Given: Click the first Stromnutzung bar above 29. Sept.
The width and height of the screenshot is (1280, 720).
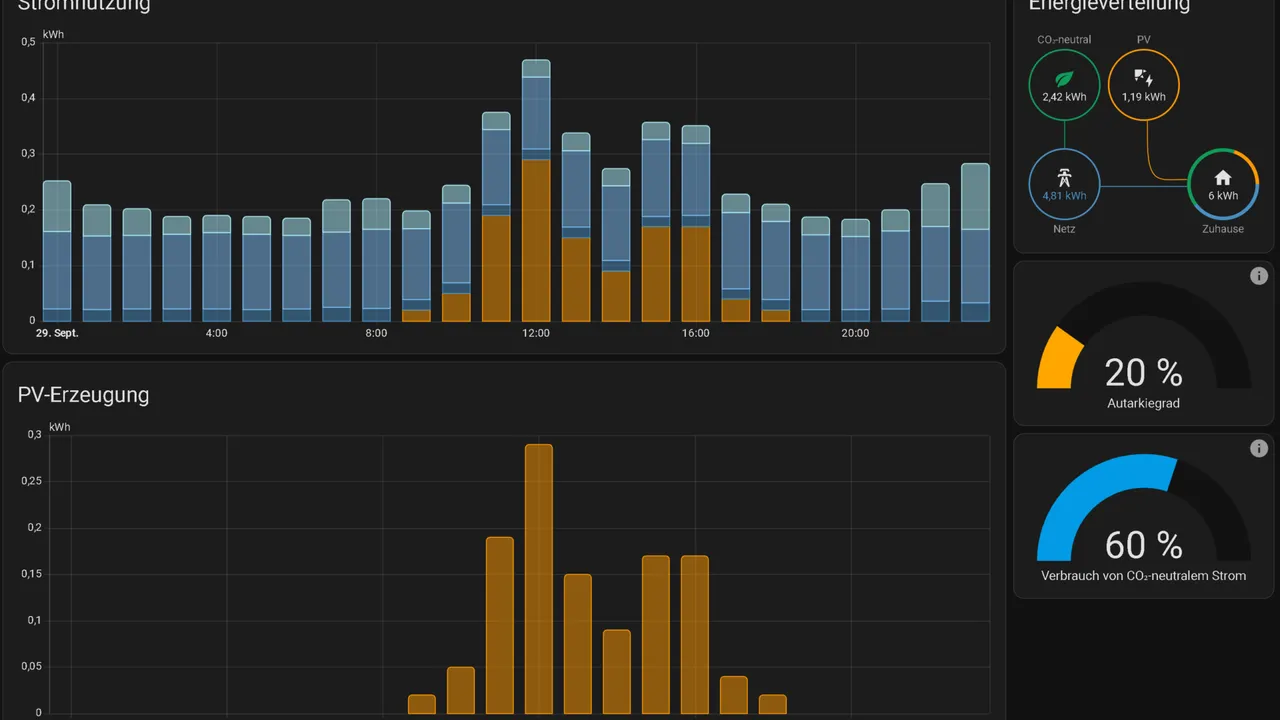Looking at the screenshot, I should [57, 250].
